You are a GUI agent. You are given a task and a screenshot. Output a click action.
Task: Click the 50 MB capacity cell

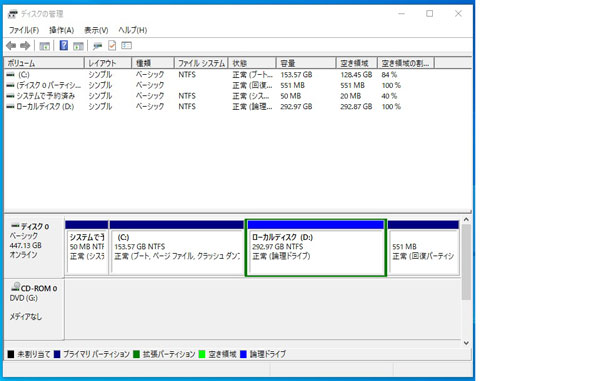pos(290,96)
